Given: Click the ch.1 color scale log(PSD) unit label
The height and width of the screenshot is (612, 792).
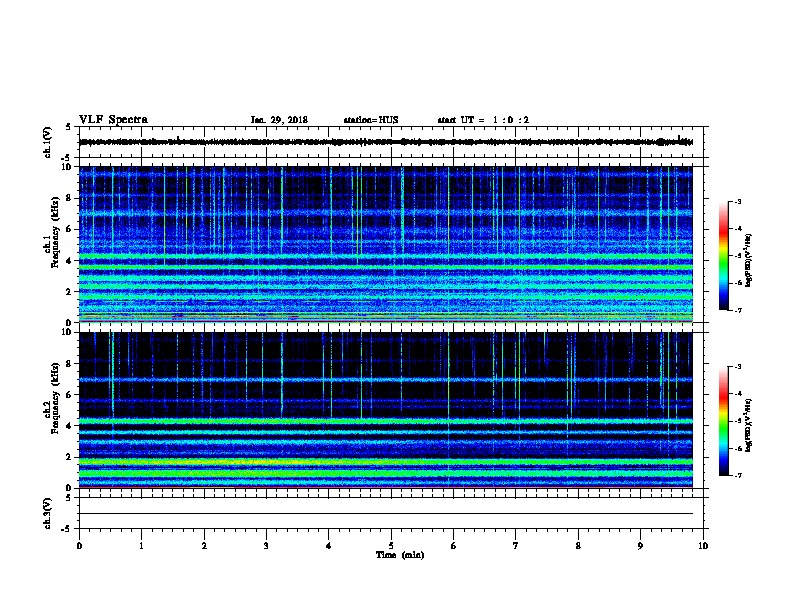Looking at the screenshot, I should (x=749, y=260).
